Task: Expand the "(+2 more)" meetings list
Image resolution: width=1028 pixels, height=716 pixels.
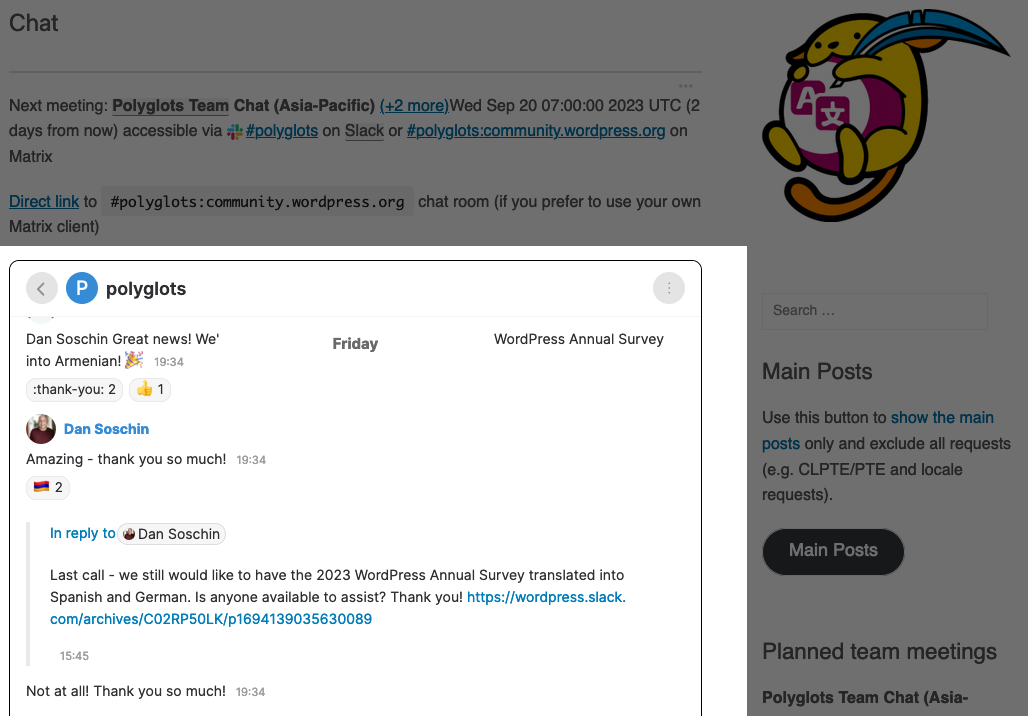Action: (x=414, y=105)
